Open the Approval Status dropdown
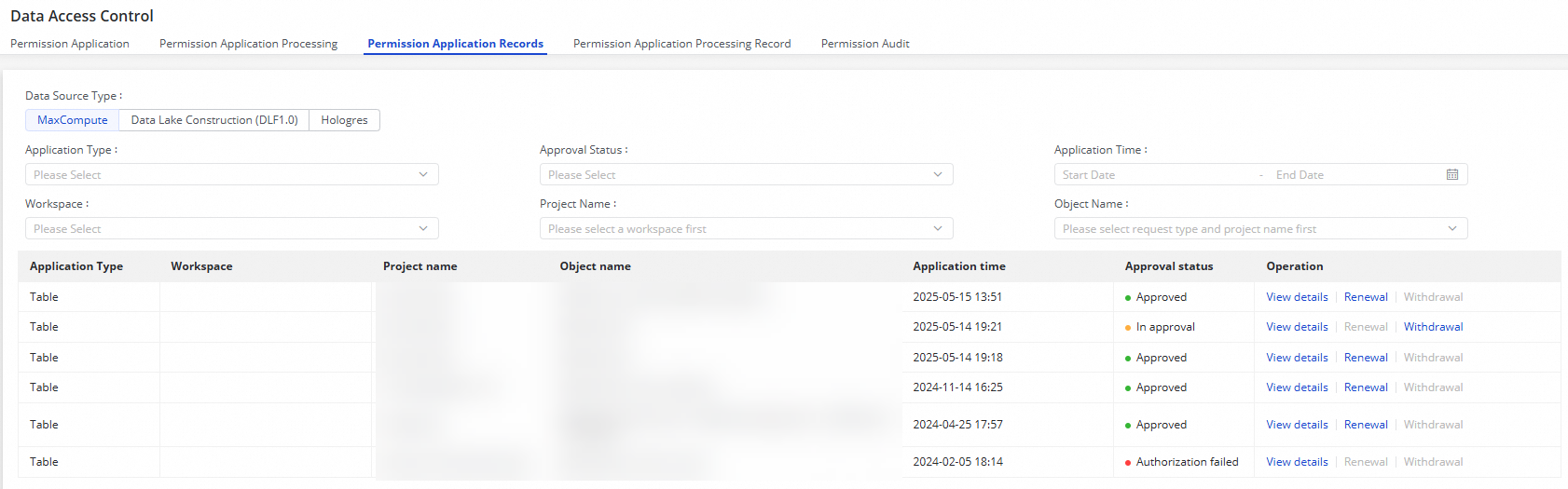Viewport: 1568px width, 489px height. [x=746, y=175]
